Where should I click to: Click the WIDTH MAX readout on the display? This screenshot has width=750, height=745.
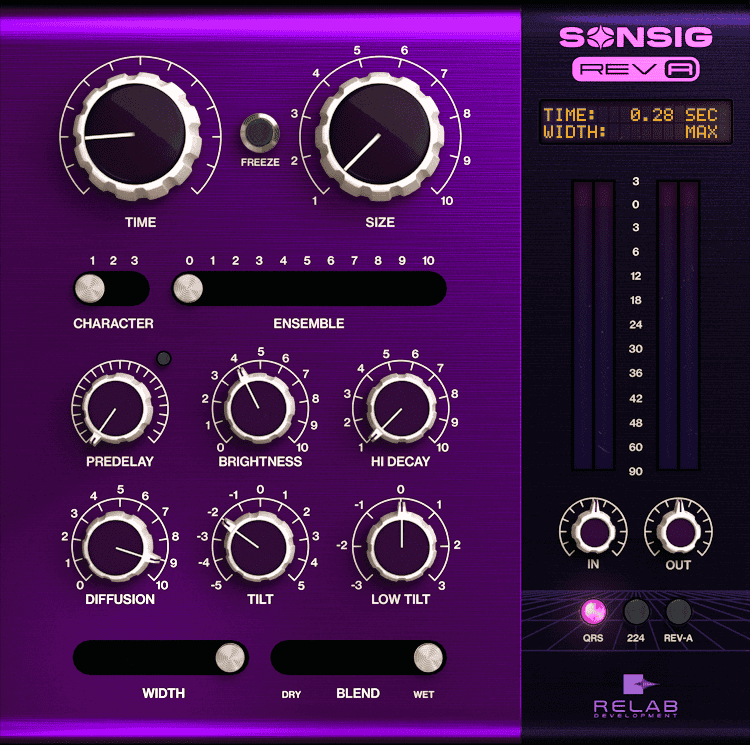point(630,131)
